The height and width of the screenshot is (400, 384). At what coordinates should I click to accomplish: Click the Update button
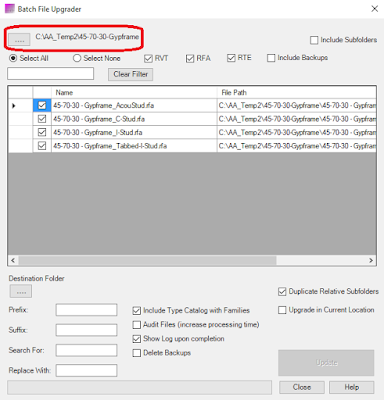(326, 363)
